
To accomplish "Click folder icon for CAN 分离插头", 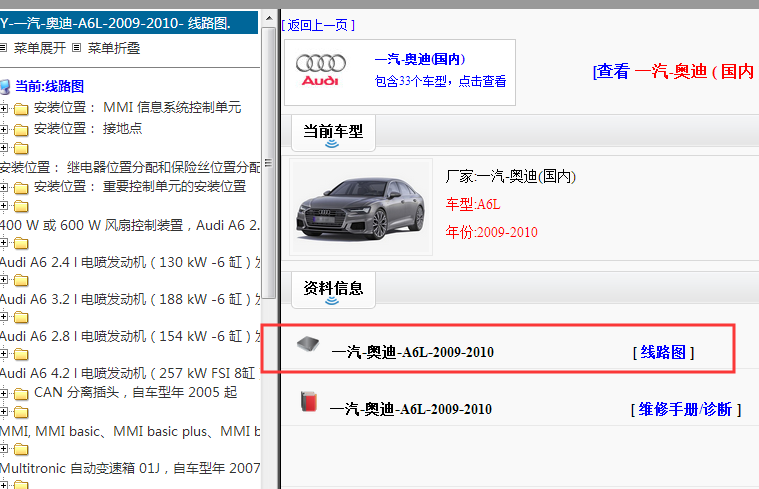I will [x=21, y=394].
